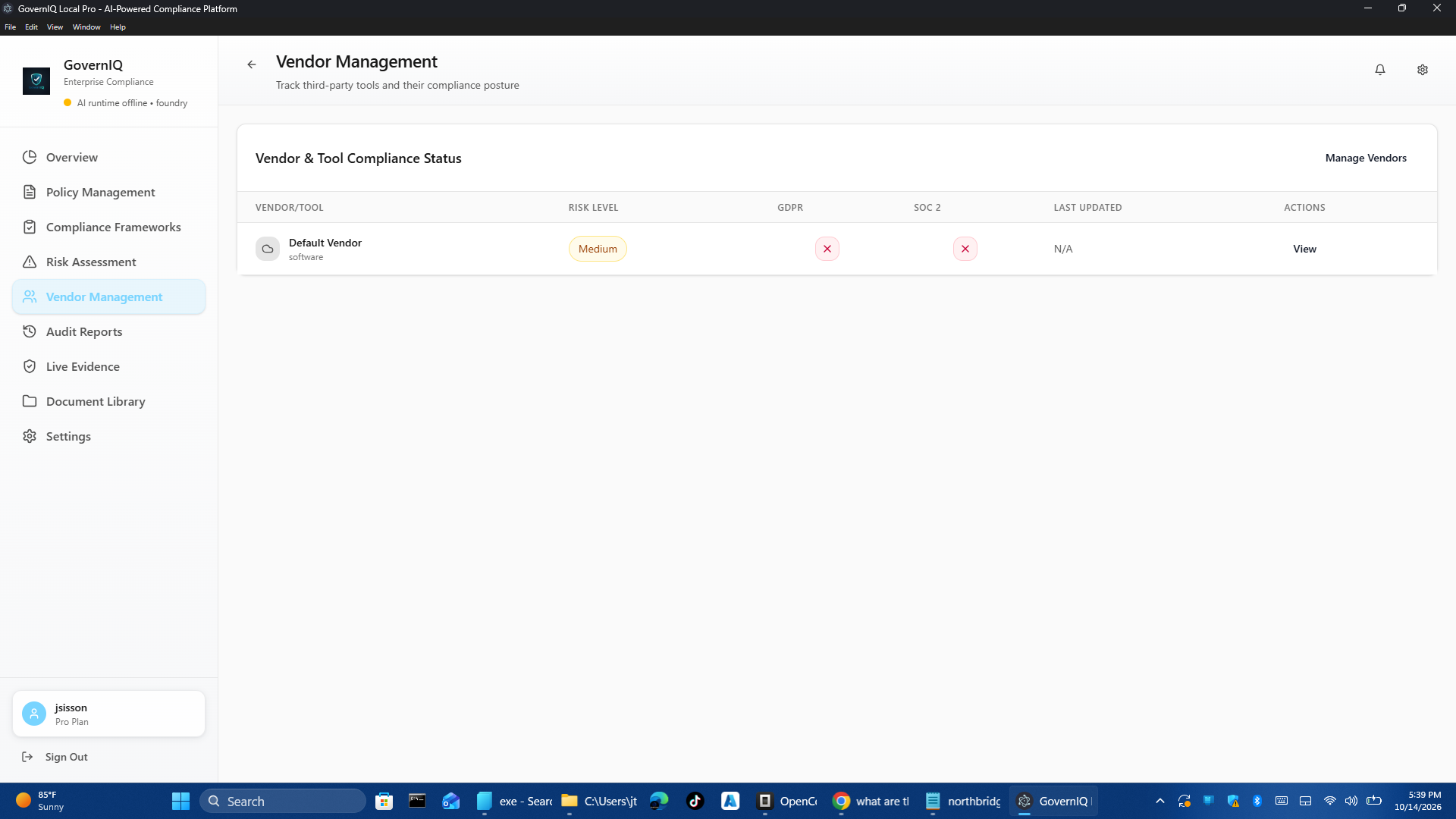1456x819 pixels.
Task: Go to Live Evidence
Action: point(108,366)
